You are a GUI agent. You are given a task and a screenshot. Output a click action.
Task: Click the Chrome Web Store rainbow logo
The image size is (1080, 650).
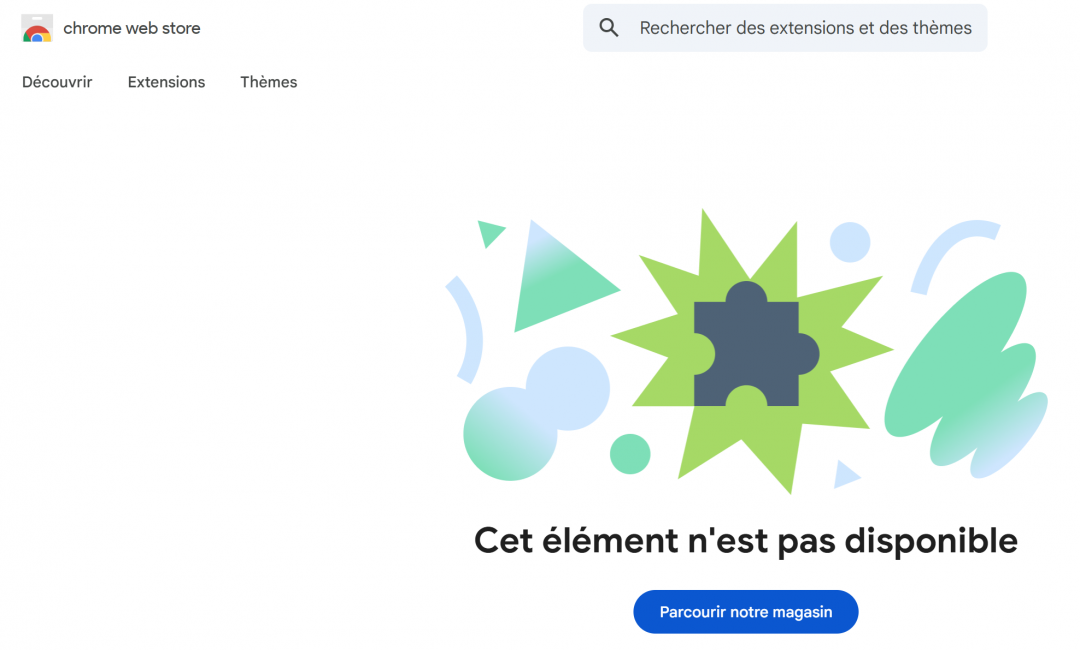point(37,28)
